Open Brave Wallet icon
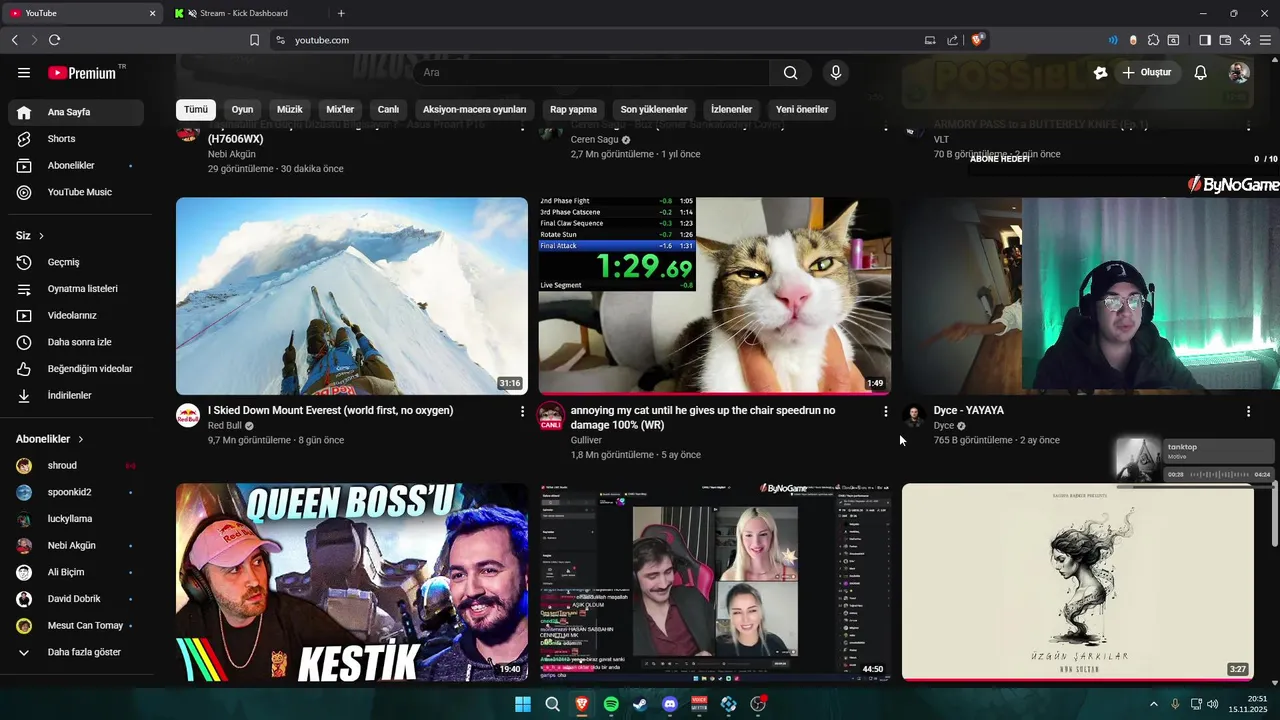 [x=1225, y=40]
